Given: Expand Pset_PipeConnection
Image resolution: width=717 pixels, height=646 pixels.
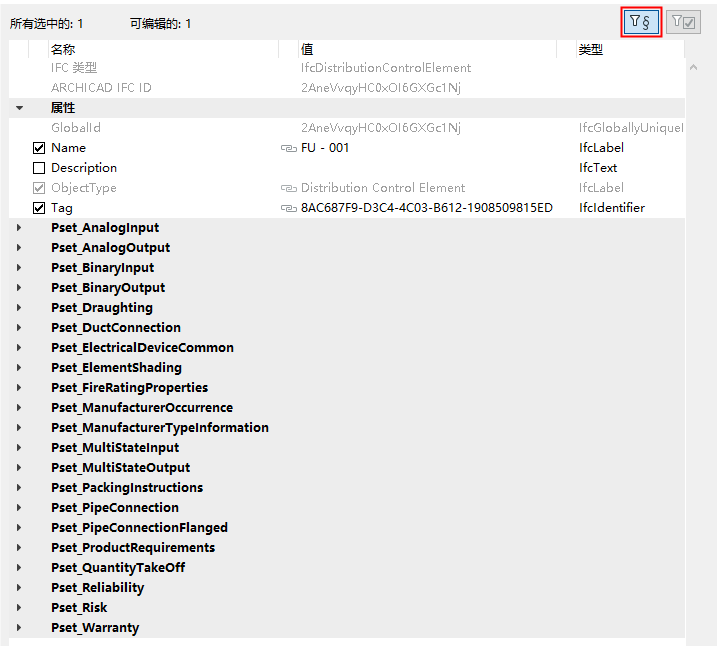Looking at the screenshot, I should point(19,507).
